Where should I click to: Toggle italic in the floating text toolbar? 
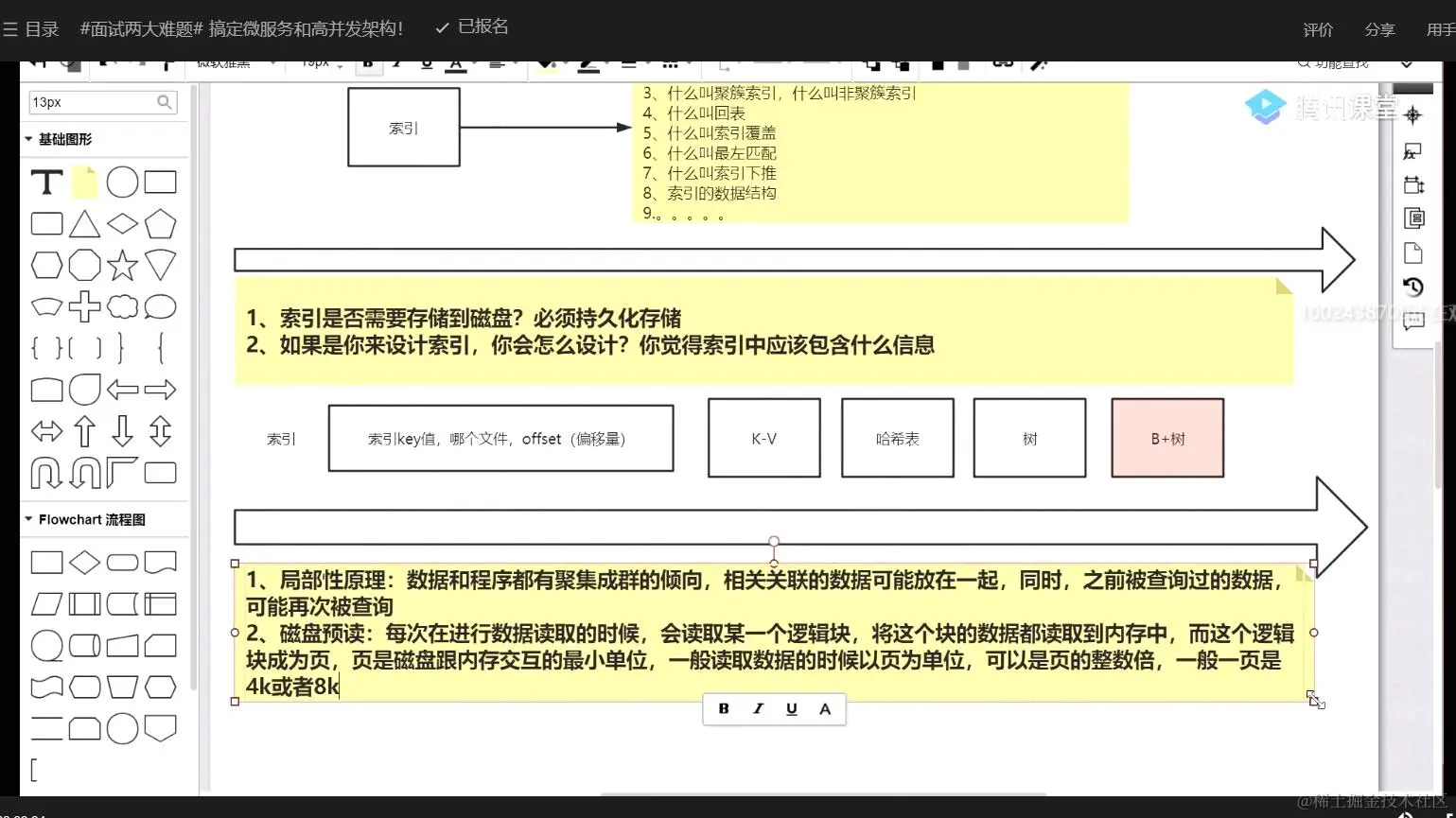tap(758, 708)
